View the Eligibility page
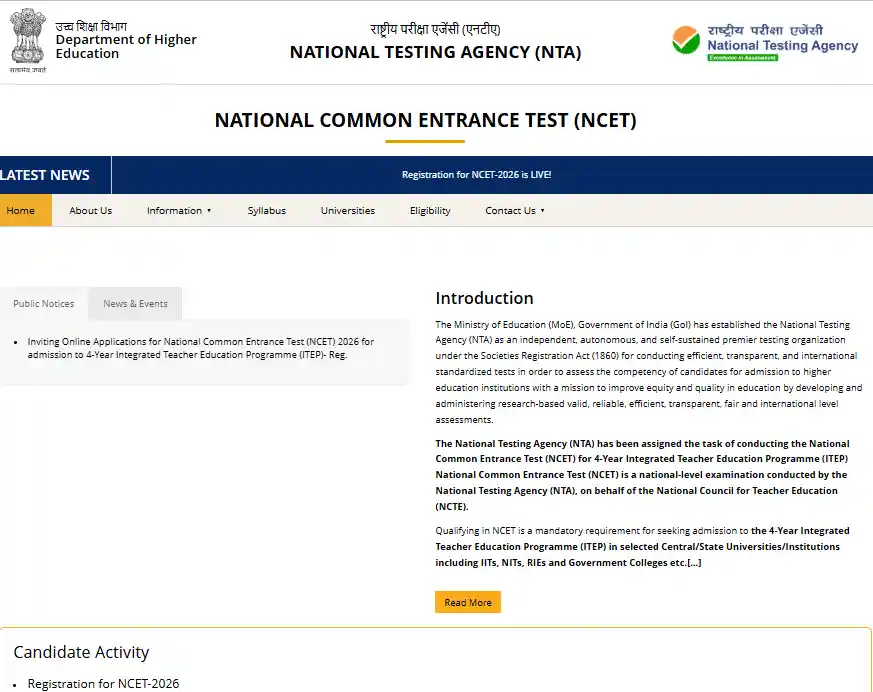The width and height of the screenshot is (873, 692). pyautogui.click(x=429, y=211)
